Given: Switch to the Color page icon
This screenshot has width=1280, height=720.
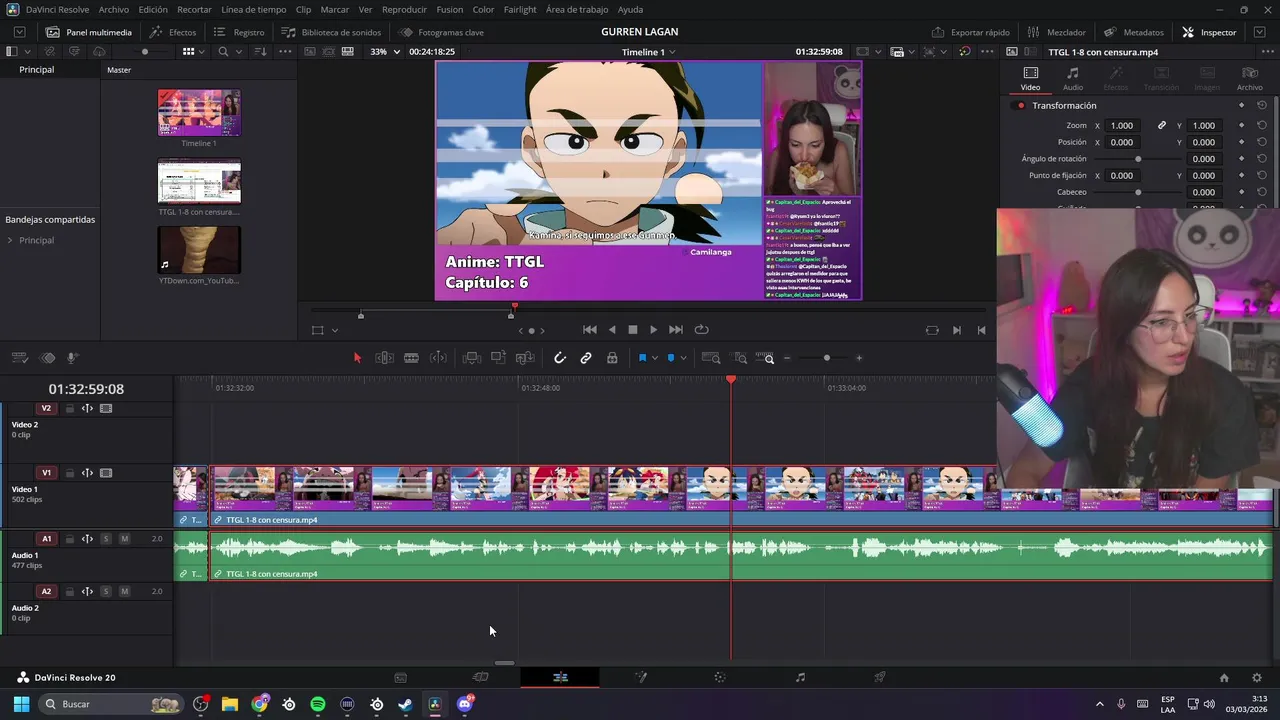Looking at the screenshot, I should pyautogui.click(x=719, y=677).
